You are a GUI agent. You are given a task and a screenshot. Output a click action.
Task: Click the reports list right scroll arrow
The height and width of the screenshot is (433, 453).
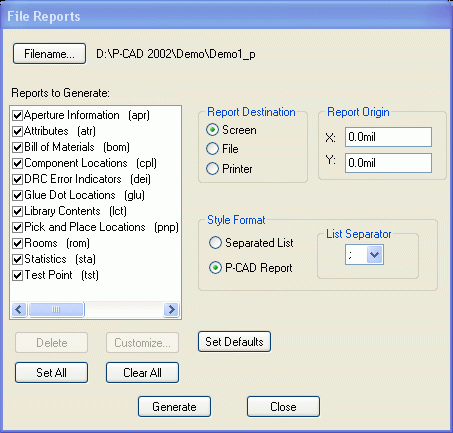click(171, 310)
